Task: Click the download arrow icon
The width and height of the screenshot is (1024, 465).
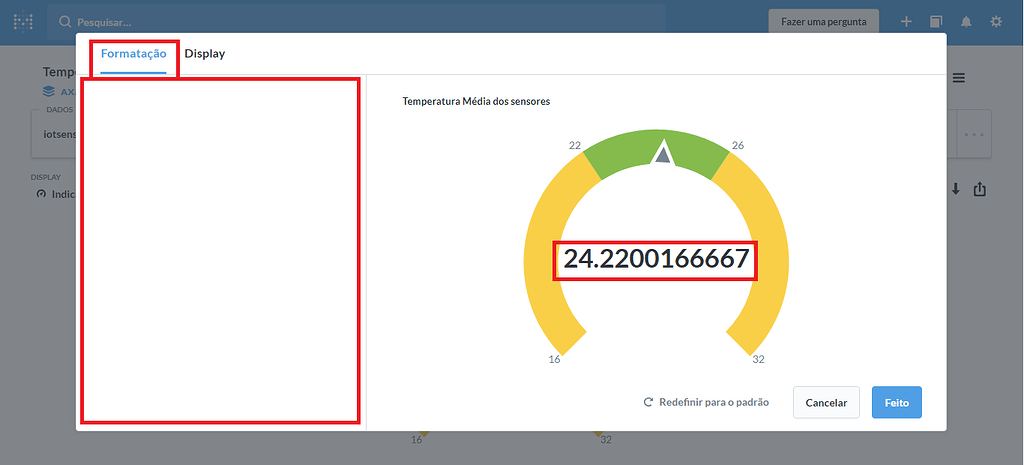Action: [x=955, y=189]
